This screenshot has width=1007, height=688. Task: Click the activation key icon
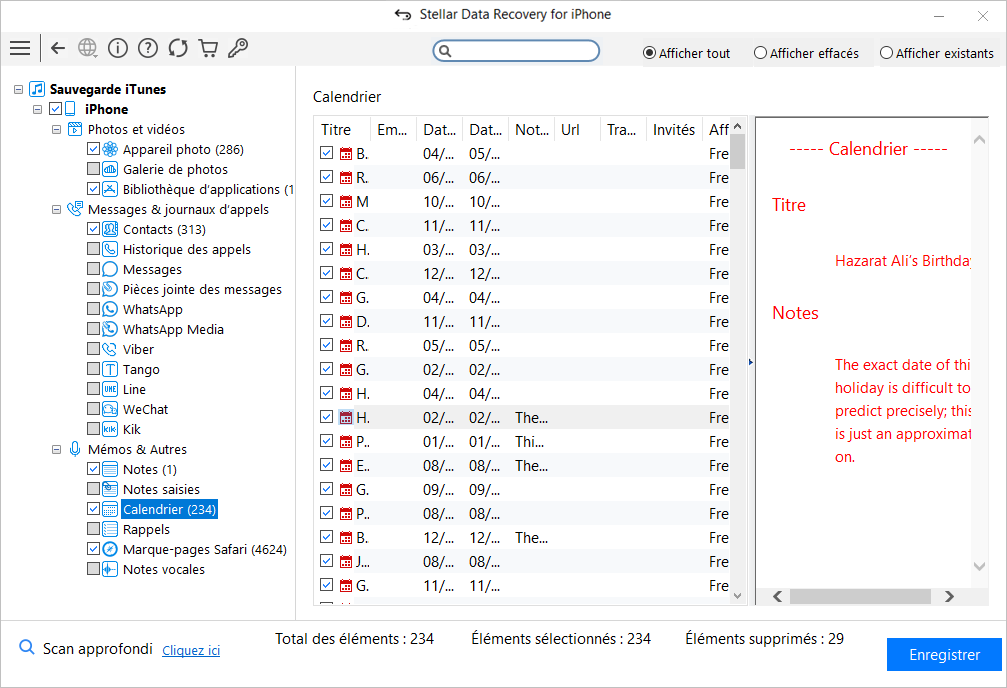[x=238, y=48]
